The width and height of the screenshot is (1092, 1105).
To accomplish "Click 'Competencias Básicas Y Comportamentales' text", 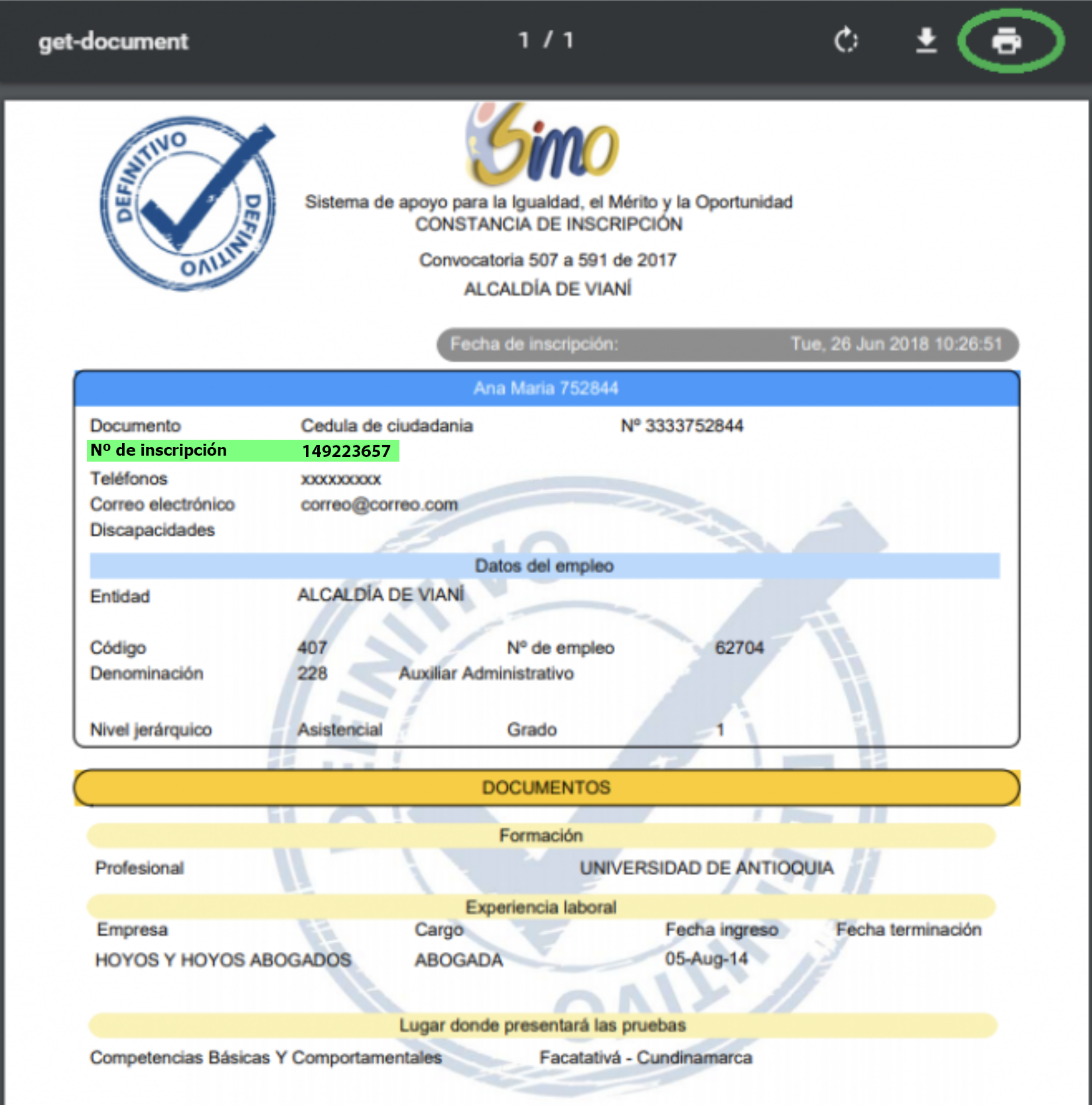I will pos(266,1057).
